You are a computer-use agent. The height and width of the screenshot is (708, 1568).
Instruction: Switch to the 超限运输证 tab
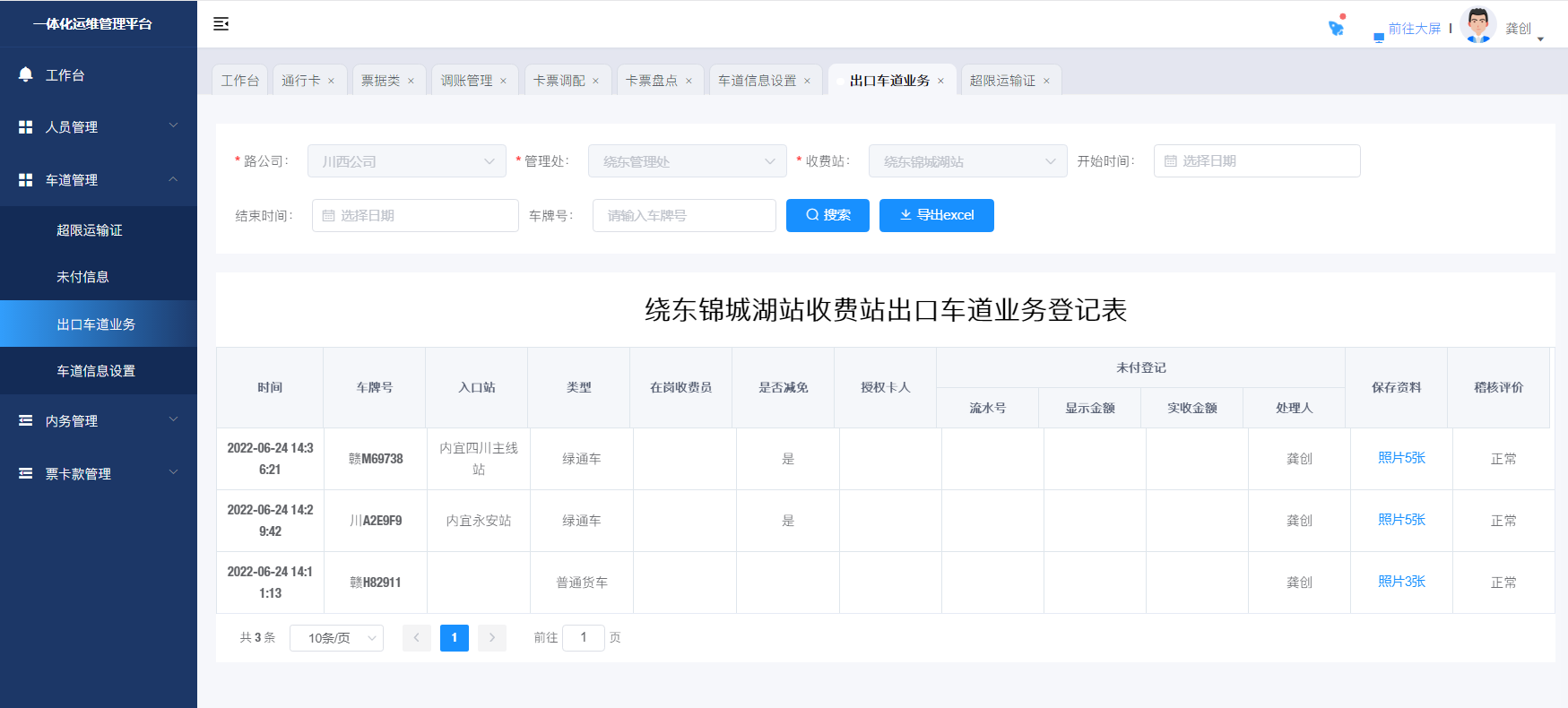(1001, 81)
